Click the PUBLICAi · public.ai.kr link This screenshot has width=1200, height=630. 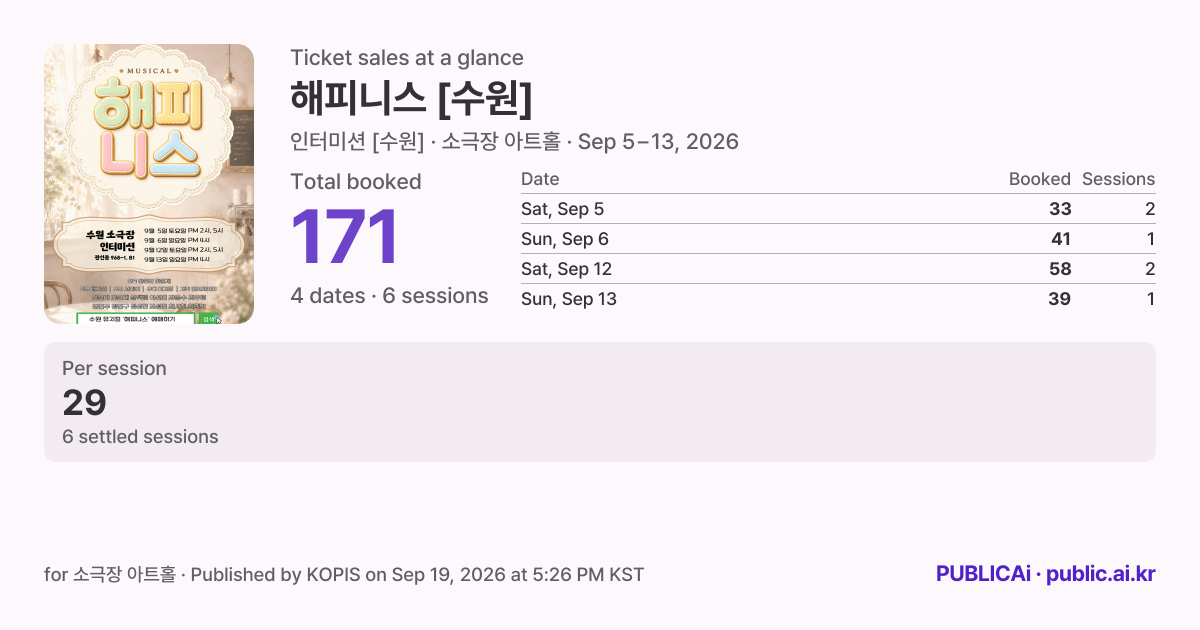click(1046, 574)
